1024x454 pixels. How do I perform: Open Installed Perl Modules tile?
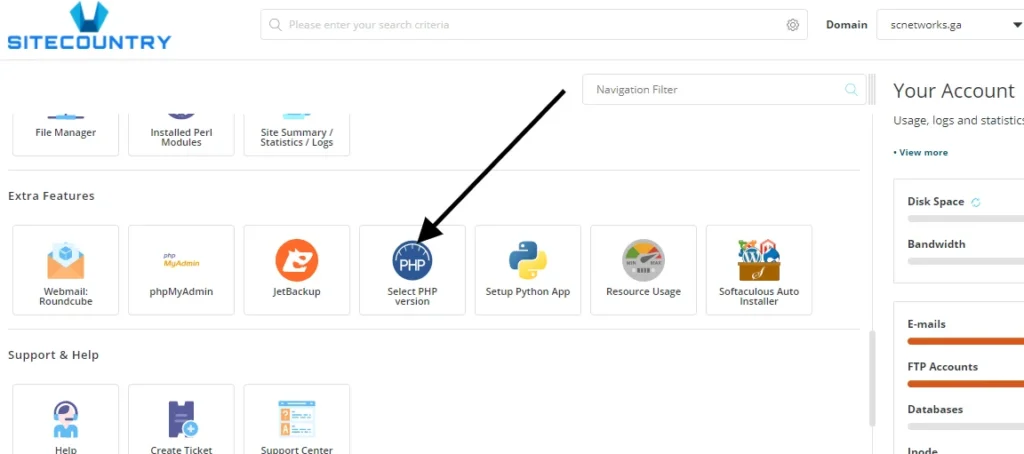(181, 135)
